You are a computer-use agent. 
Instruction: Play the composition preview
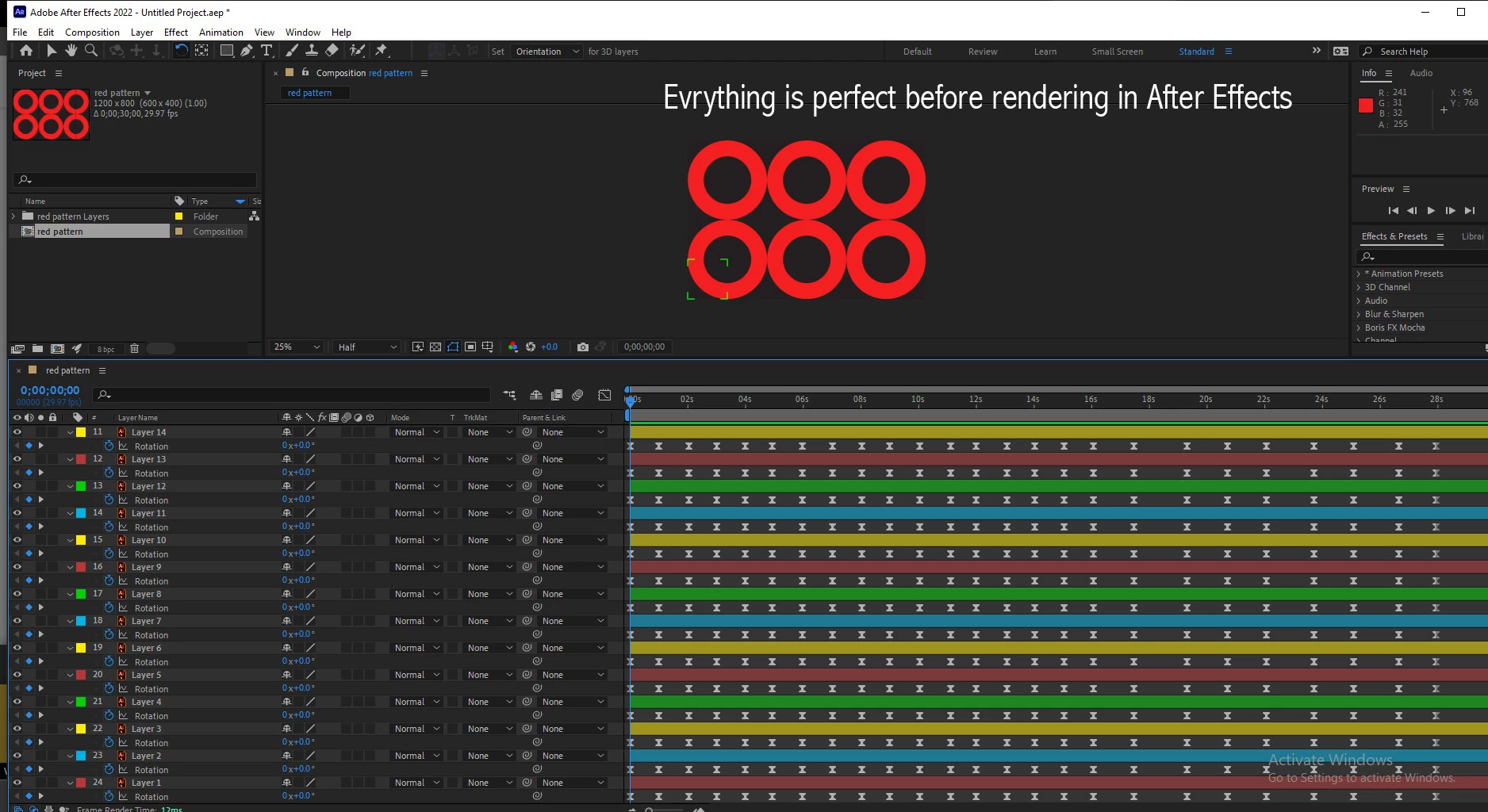click(1431, 211)
